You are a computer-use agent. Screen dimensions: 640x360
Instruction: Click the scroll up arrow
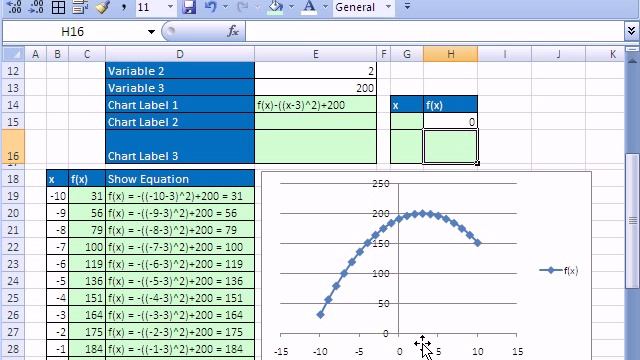point(633,61)
